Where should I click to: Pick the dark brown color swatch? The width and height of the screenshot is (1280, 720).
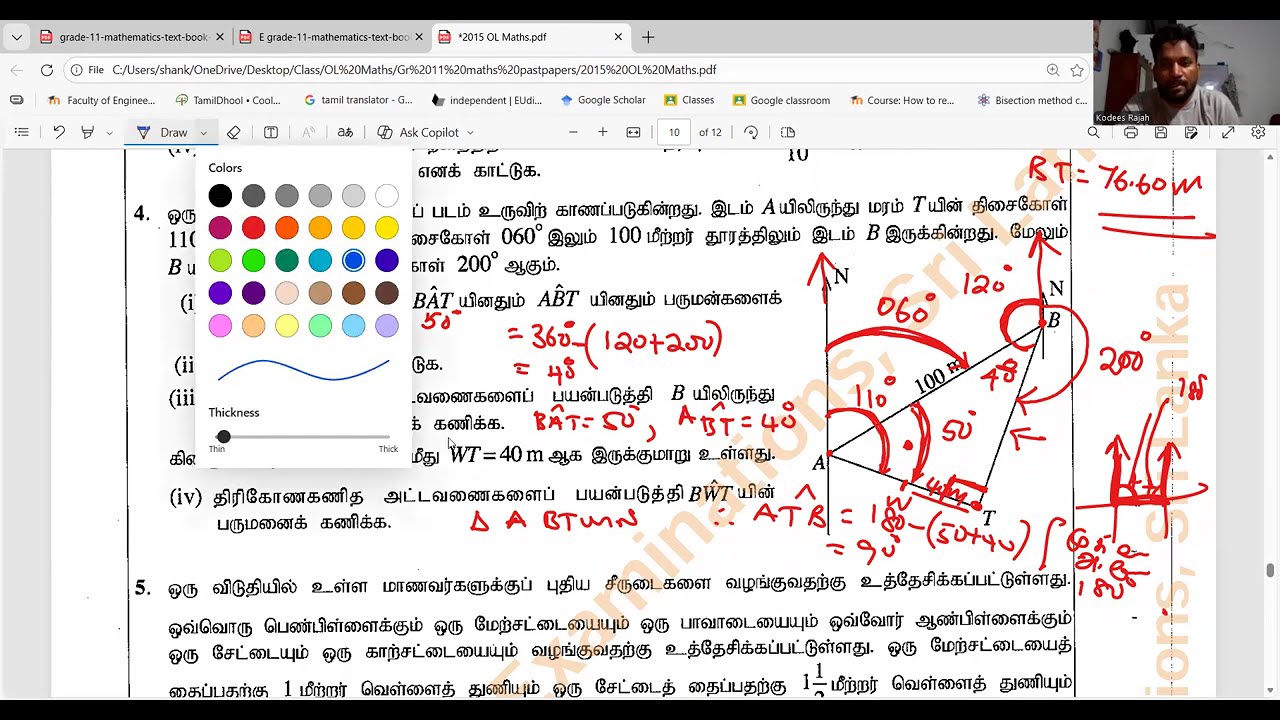[386, 293]
